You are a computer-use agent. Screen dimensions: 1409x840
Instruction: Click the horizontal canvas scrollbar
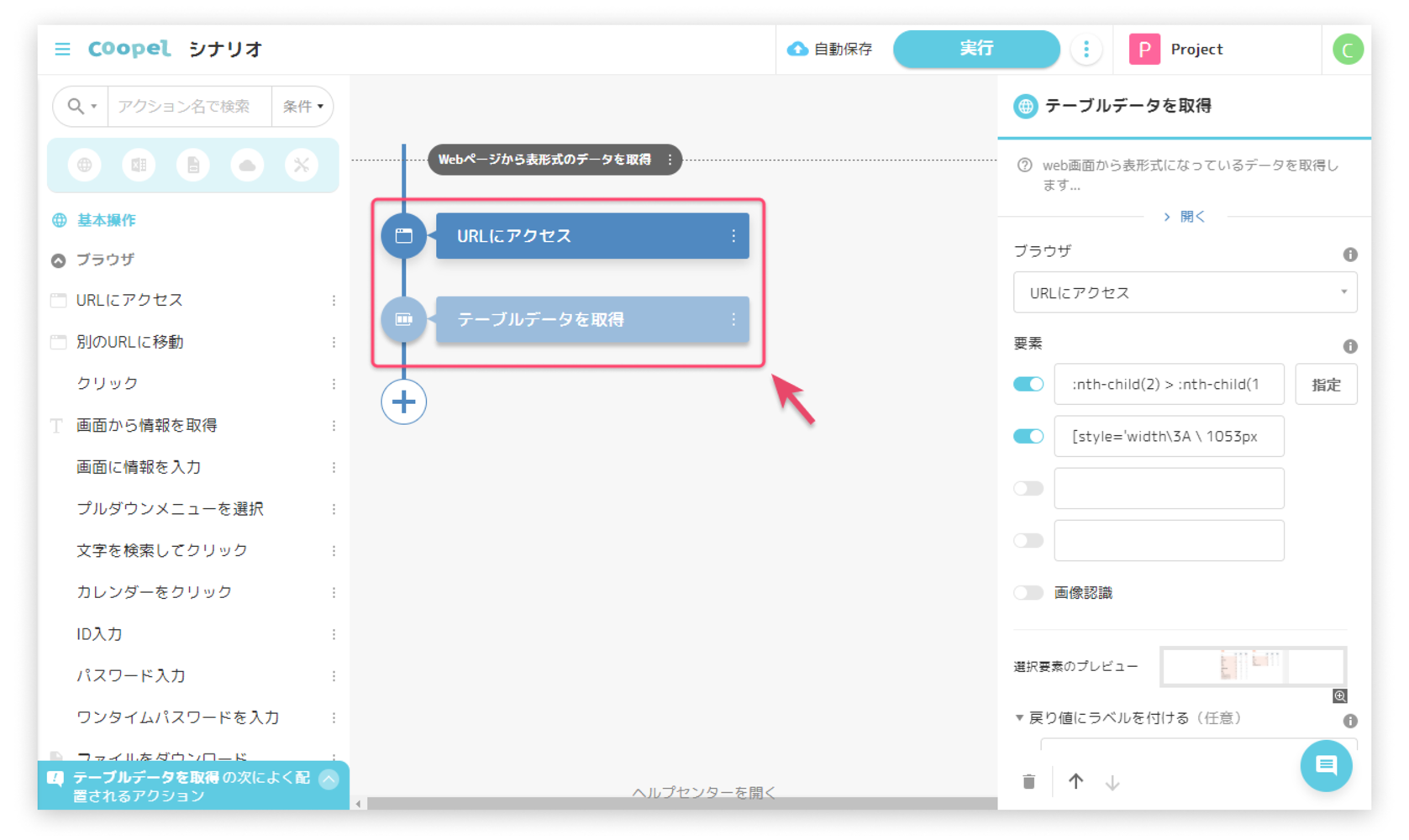pyautogui.click(x=681, y=804)
